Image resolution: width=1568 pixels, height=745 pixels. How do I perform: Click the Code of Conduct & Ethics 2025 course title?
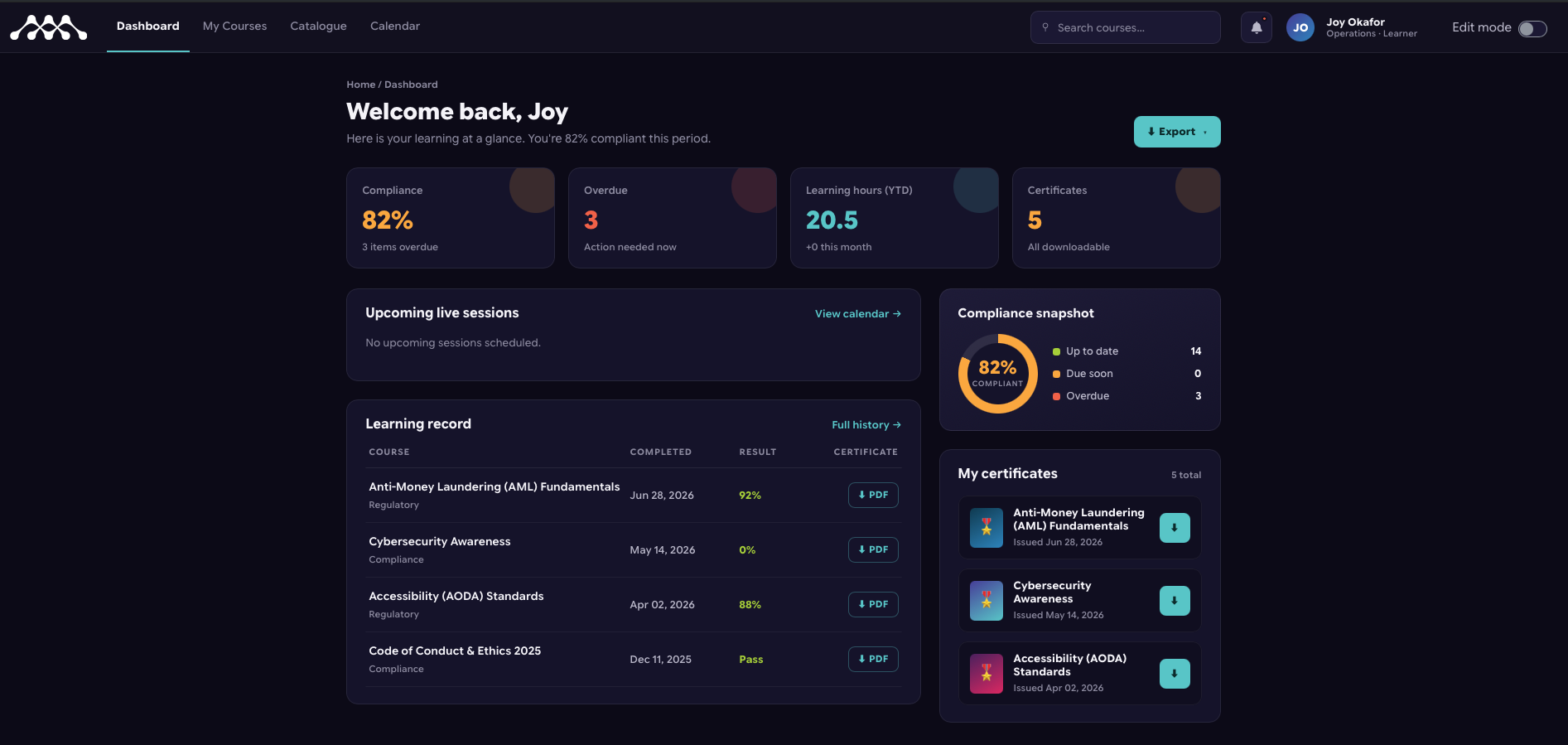pos(455,651)
